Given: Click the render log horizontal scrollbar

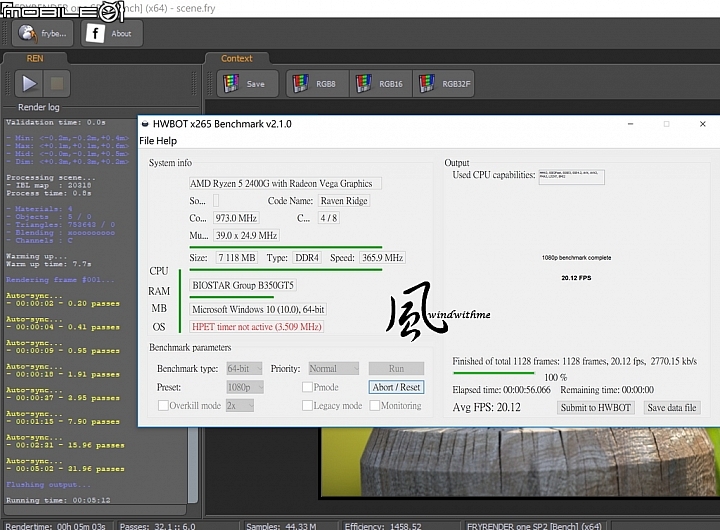Looking at the screenshot, I should pyautogui.click(x=95, y=510).
